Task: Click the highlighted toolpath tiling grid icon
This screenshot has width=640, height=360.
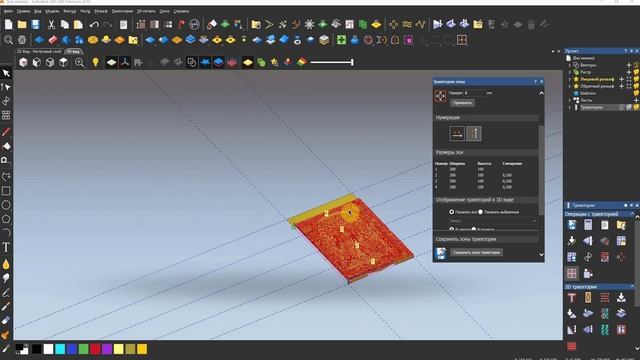Action: 571,273
